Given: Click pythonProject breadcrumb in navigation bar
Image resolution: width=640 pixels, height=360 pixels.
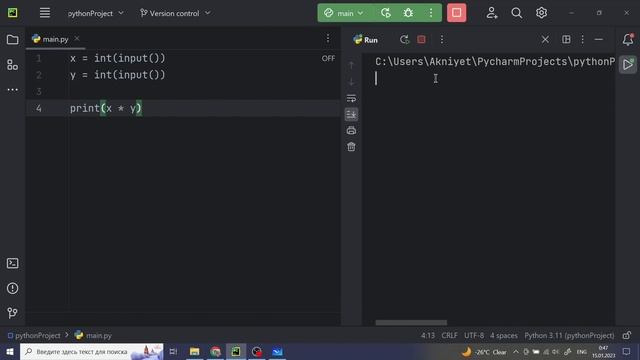Looking at the screenshot, I should [x=34, y=336].
